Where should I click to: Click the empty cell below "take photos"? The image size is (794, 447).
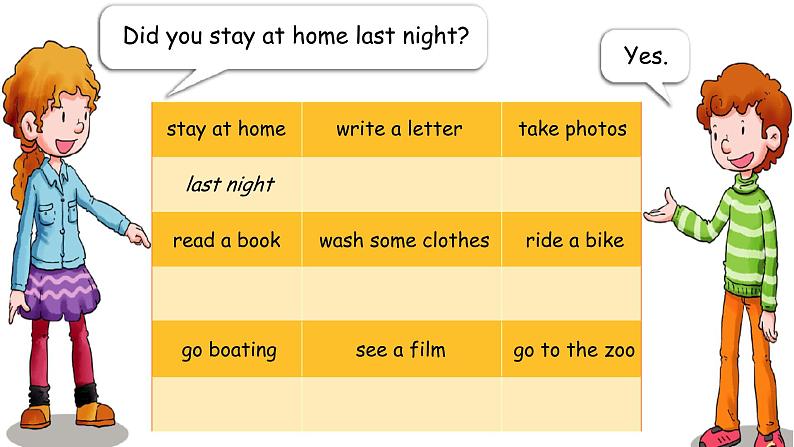click(572, 184)
